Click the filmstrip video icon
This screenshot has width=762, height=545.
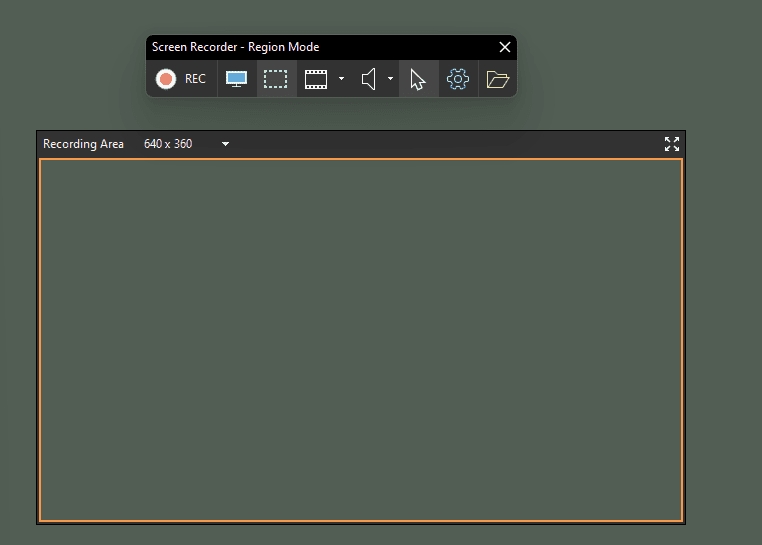pos(316,79)
